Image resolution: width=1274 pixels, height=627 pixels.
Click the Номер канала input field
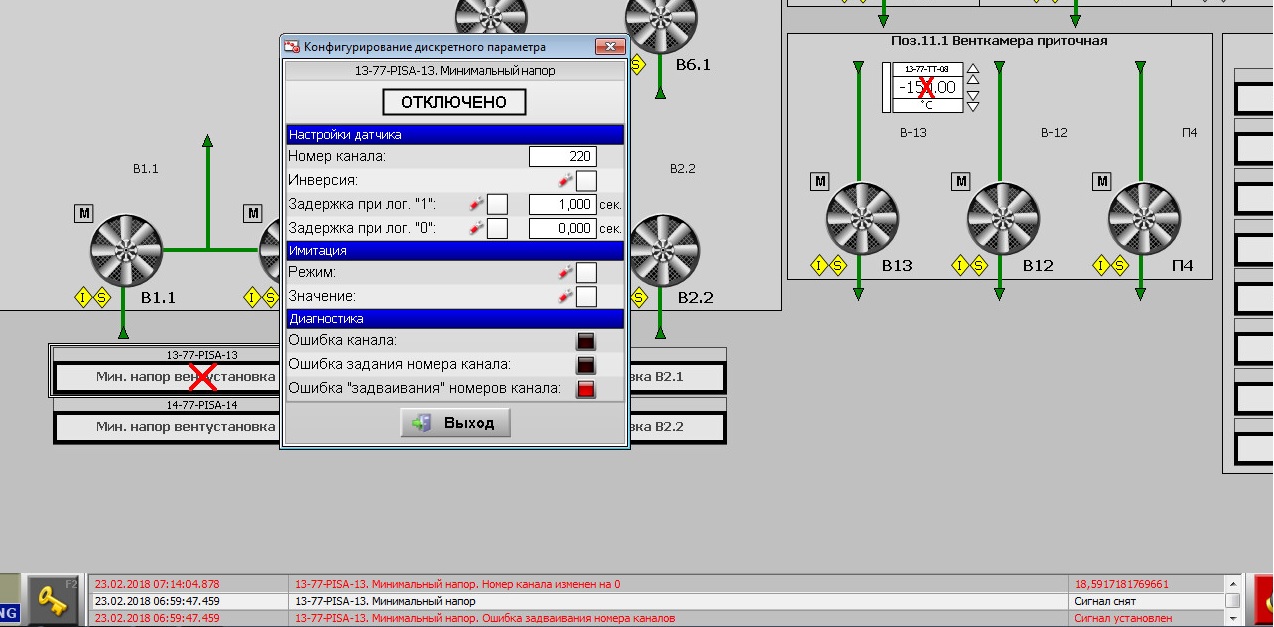(x=562, y=156)
